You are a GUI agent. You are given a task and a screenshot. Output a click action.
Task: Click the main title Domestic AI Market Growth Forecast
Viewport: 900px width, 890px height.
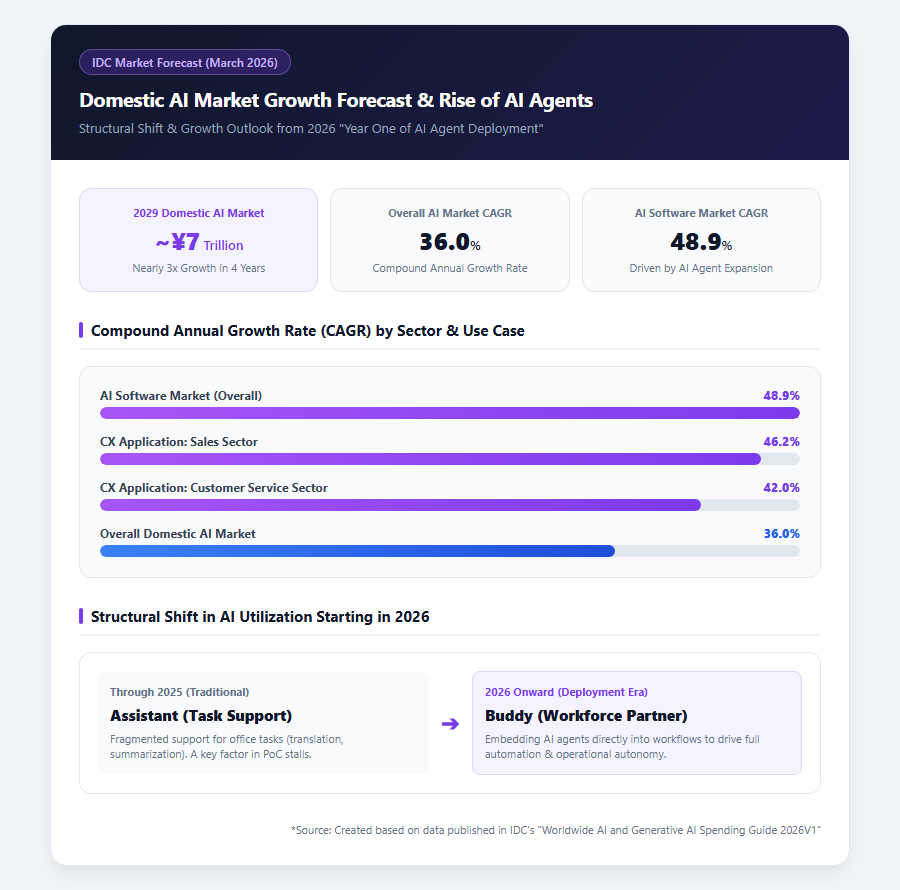point(336,100)
